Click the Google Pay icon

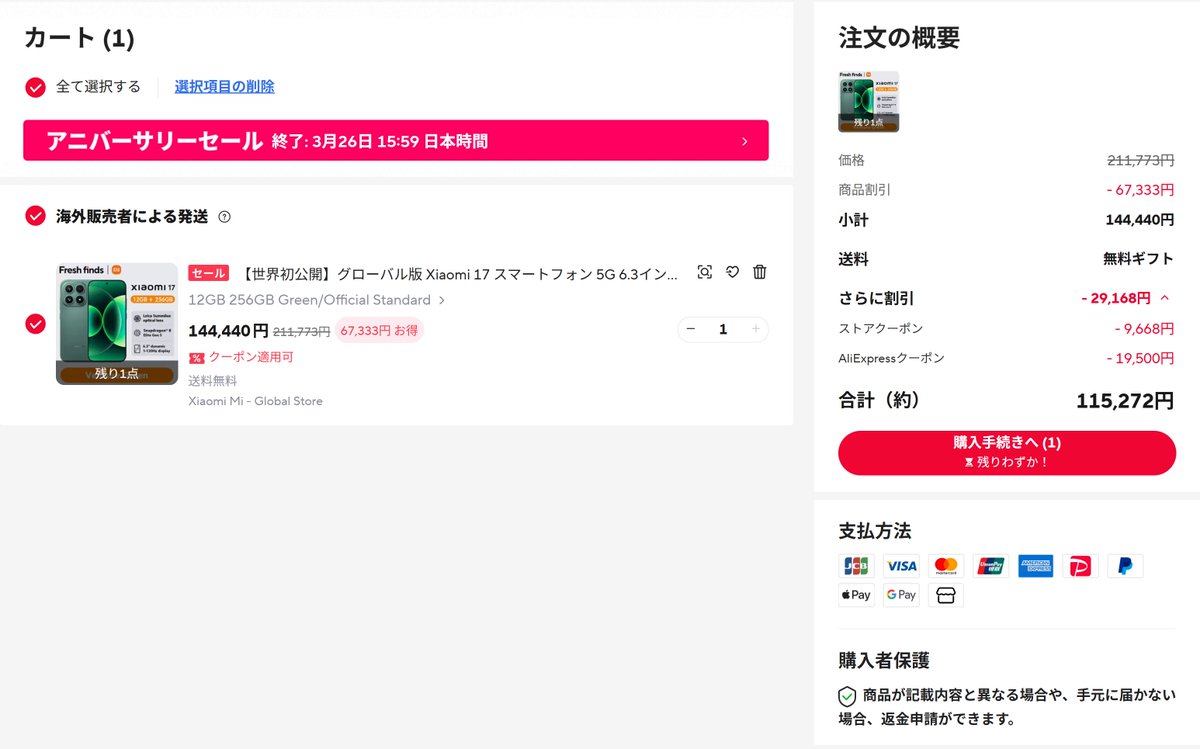click(901, 594)
